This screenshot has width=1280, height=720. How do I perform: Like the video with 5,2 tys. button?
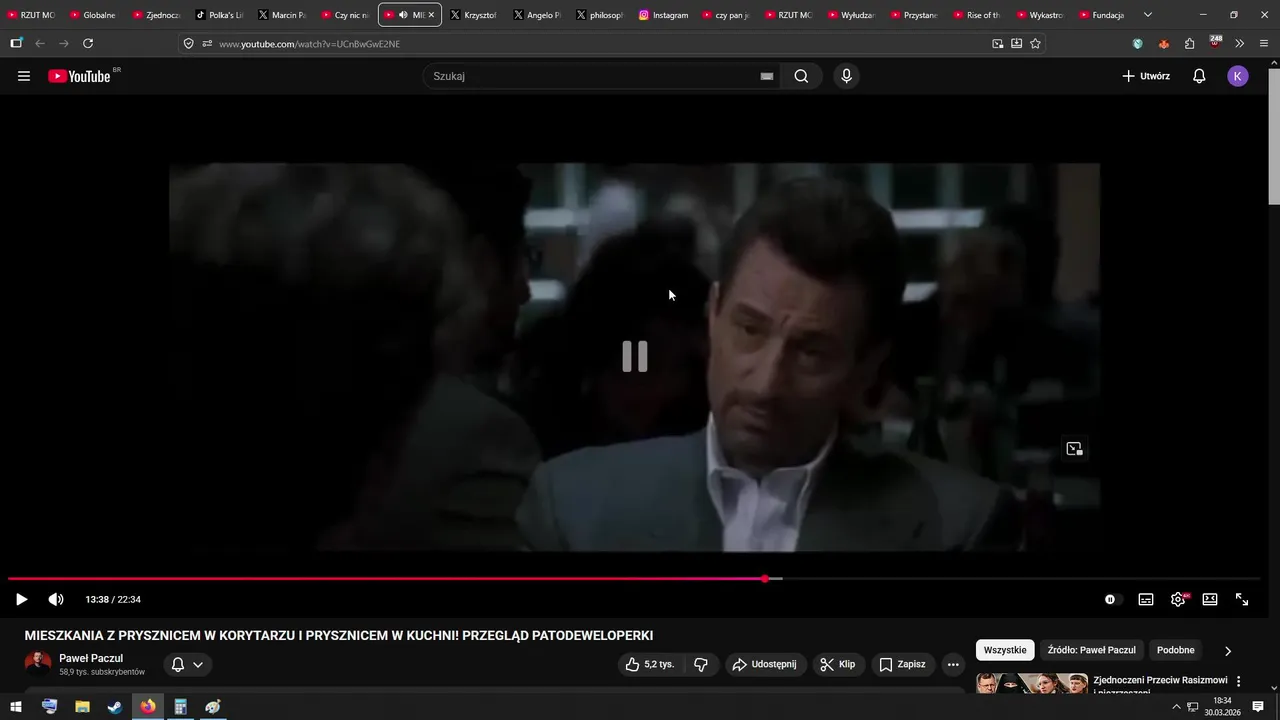[x=650, y=664]
